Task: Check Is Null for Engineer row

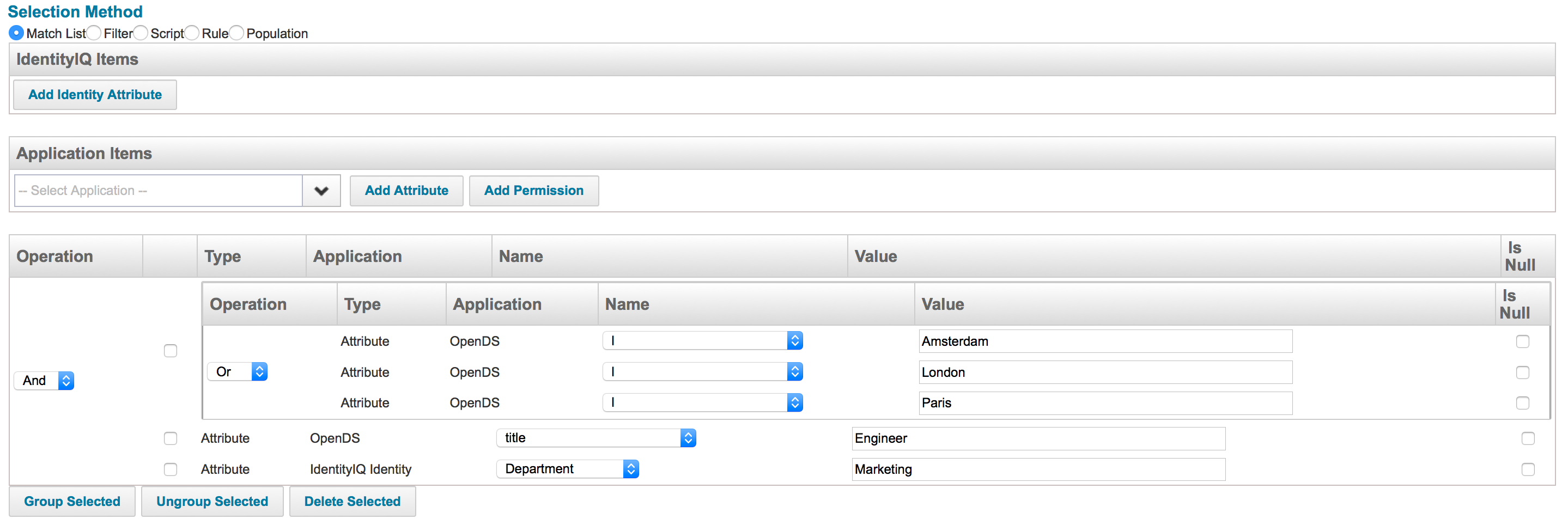Action: [1528, 438]
